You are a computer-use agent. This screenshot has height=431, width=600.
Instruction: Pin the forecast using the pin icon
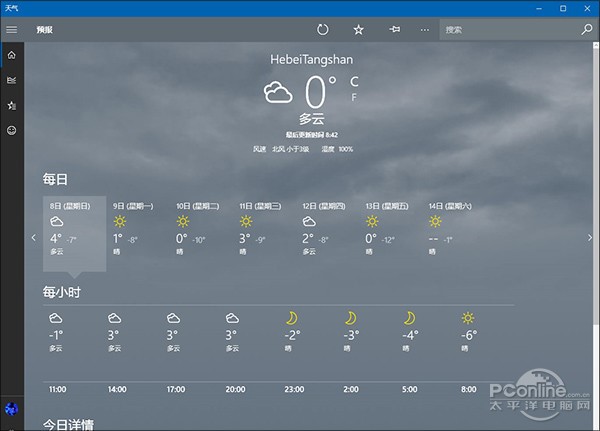(x=395, y=29)
